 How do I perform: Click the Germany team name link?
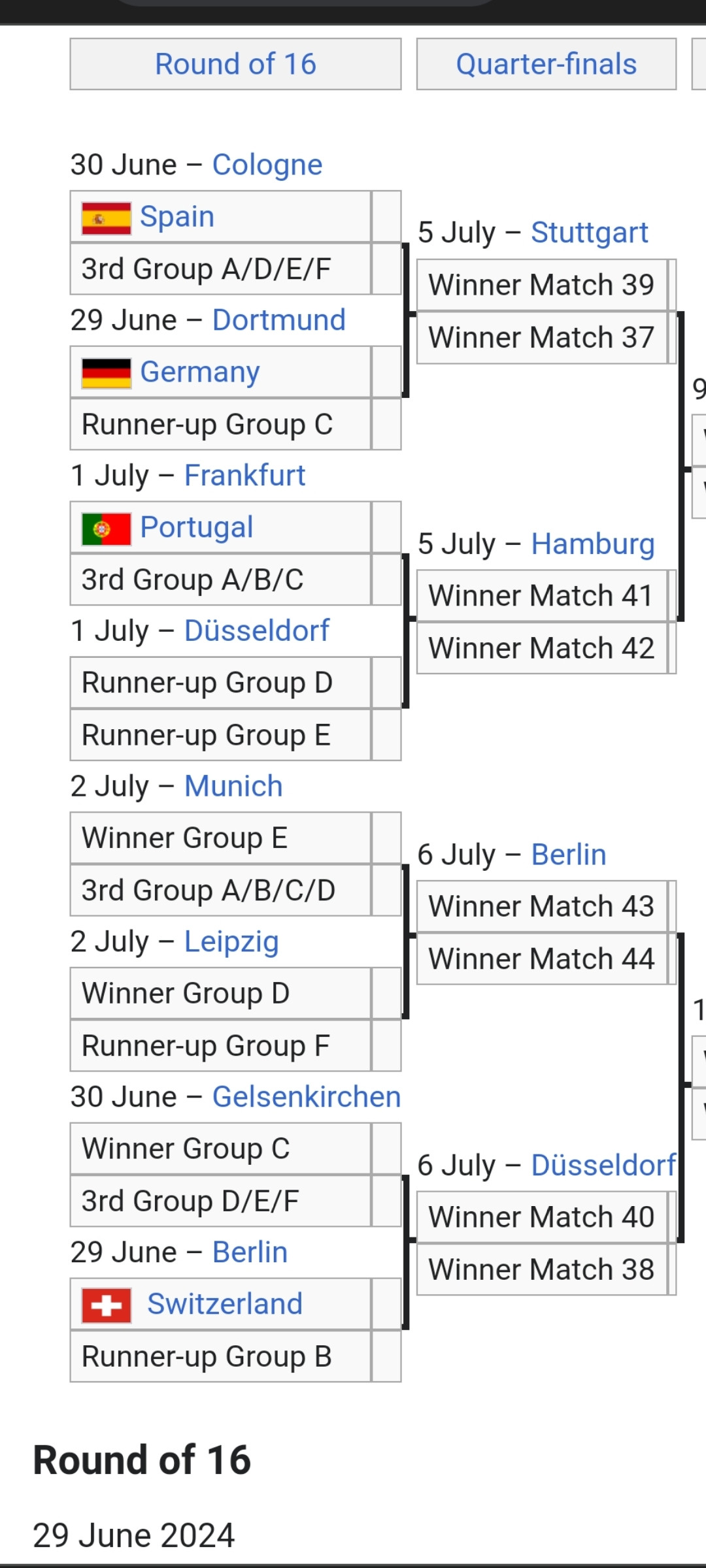click(x=200, y=372)
